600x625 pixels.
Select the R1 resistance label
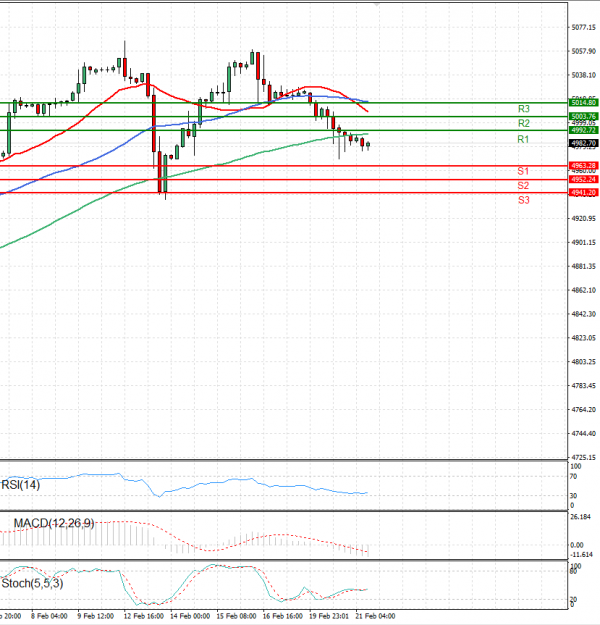tap(523, 140)
